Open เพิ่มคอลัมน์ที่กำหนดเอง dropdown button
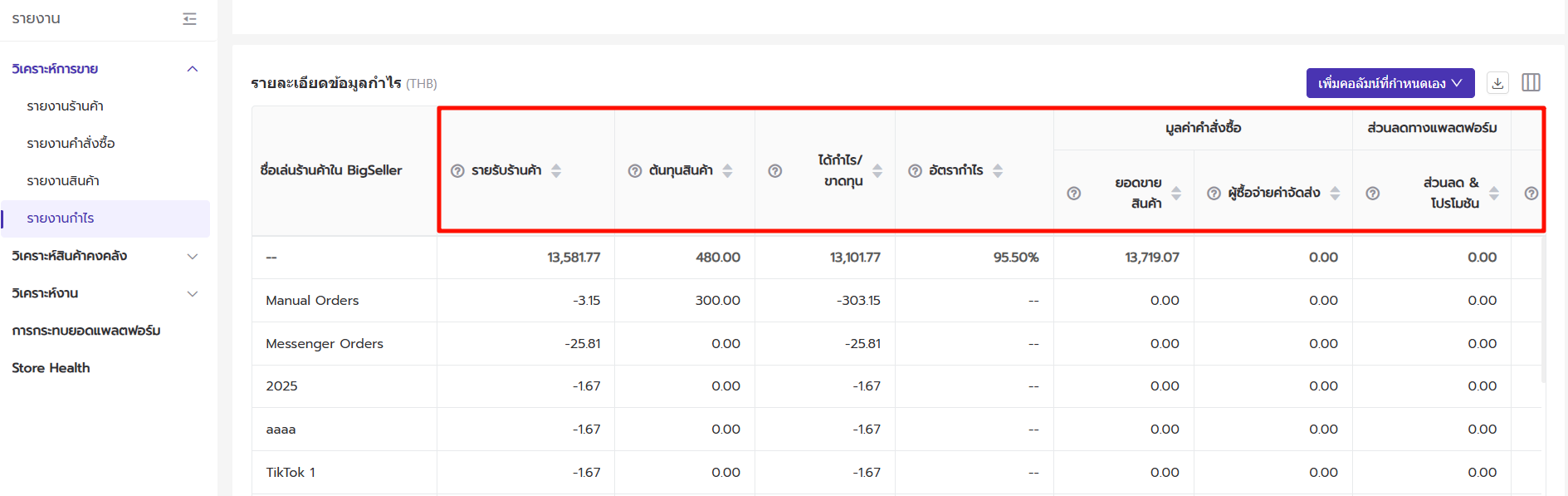Image resolution: width=1568 pixels, height=496 pixels. [1390, 83]
